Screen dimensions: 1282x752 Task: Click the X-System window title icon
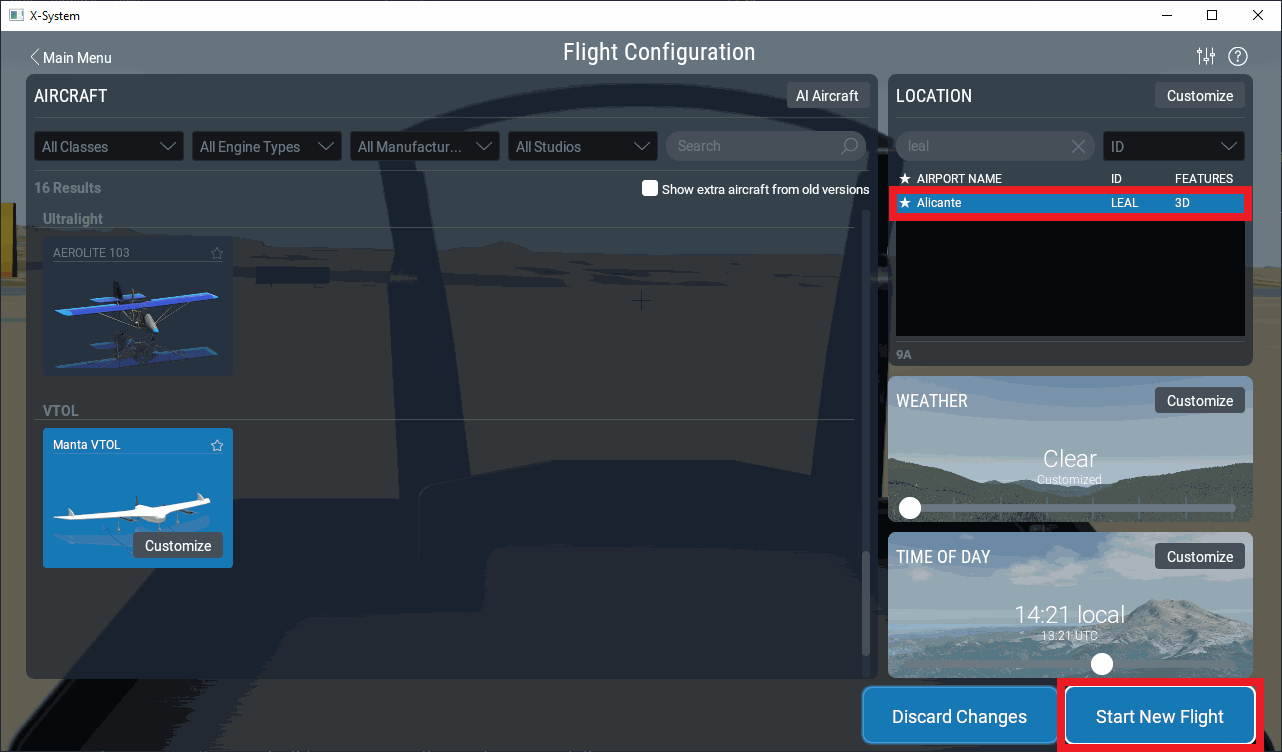(x=16, y=16)
